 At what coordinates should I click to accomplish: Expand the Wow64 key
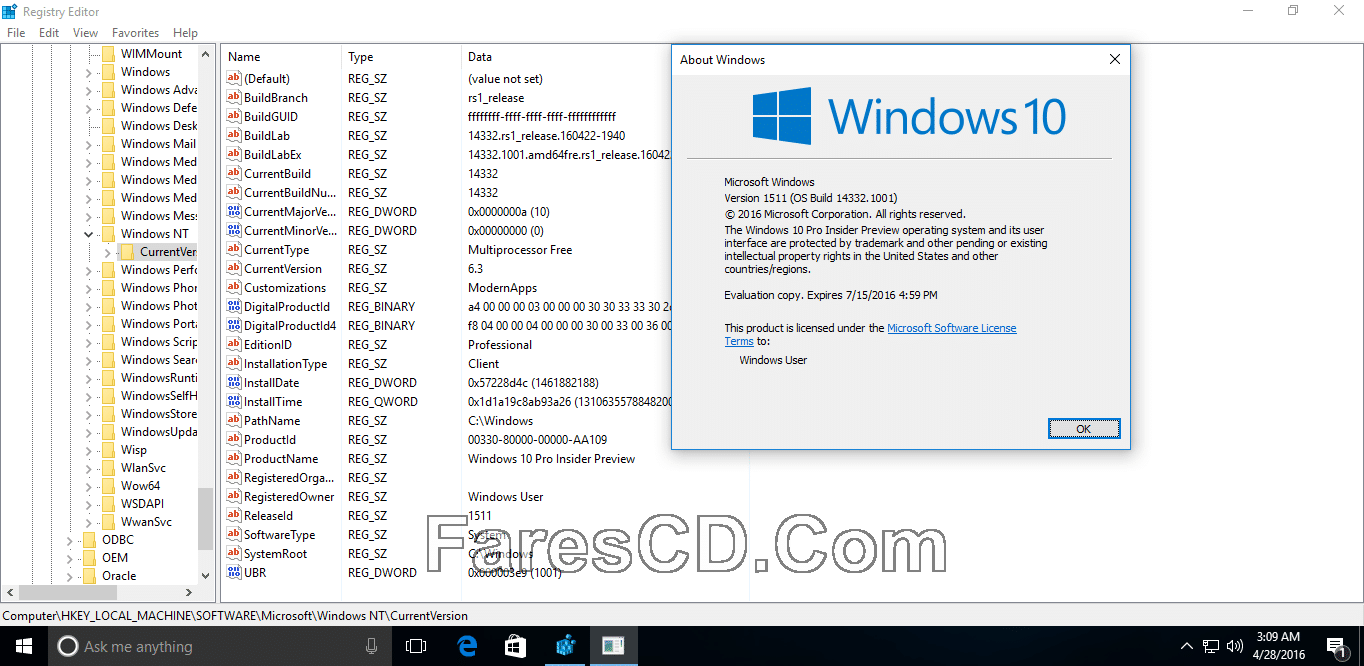pos(88,486)
